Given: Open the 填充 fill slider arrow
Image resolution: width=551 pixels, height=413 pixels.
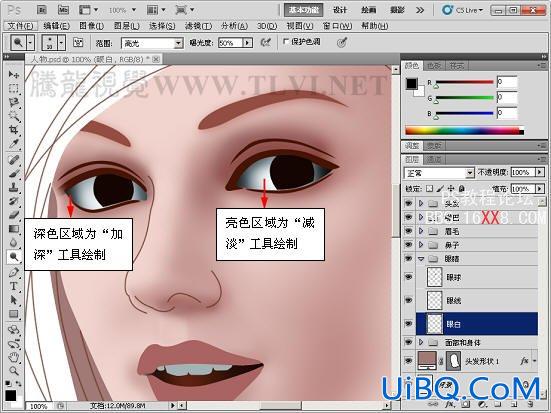Looking at the screenshot, I should 540,189.
